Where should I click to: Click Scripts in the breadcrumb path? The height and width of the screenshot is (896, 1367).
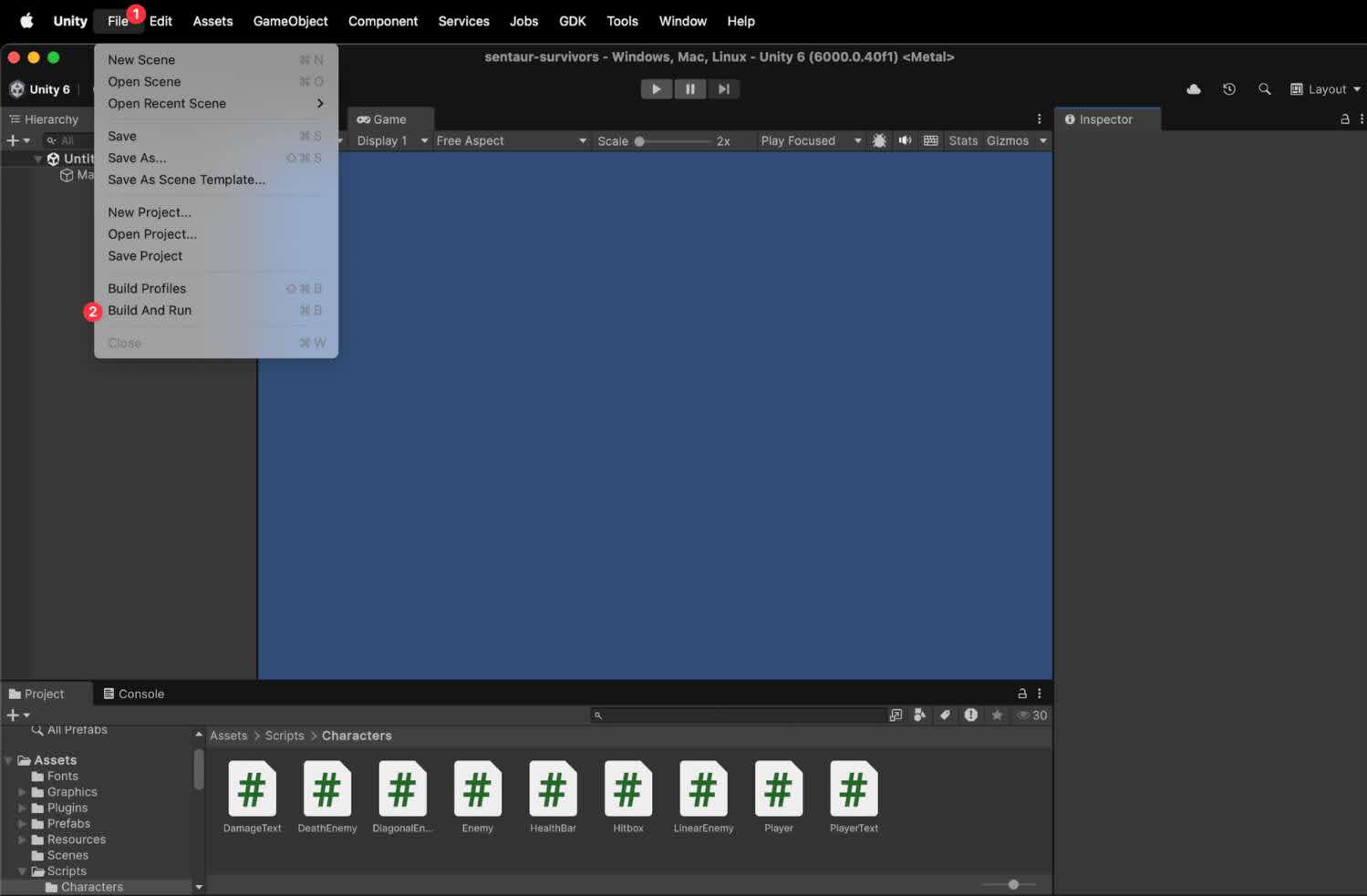pos(285,736)
